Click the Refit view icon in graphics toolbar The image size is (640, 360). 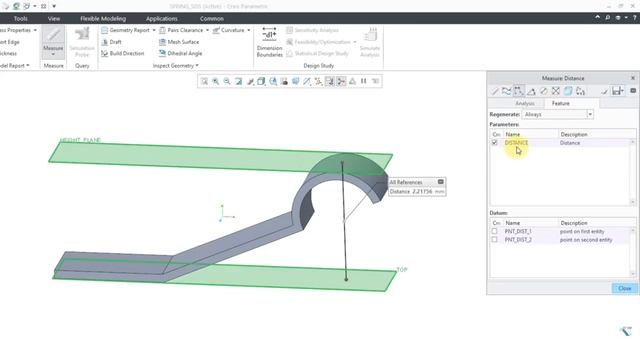coord(204,81)
